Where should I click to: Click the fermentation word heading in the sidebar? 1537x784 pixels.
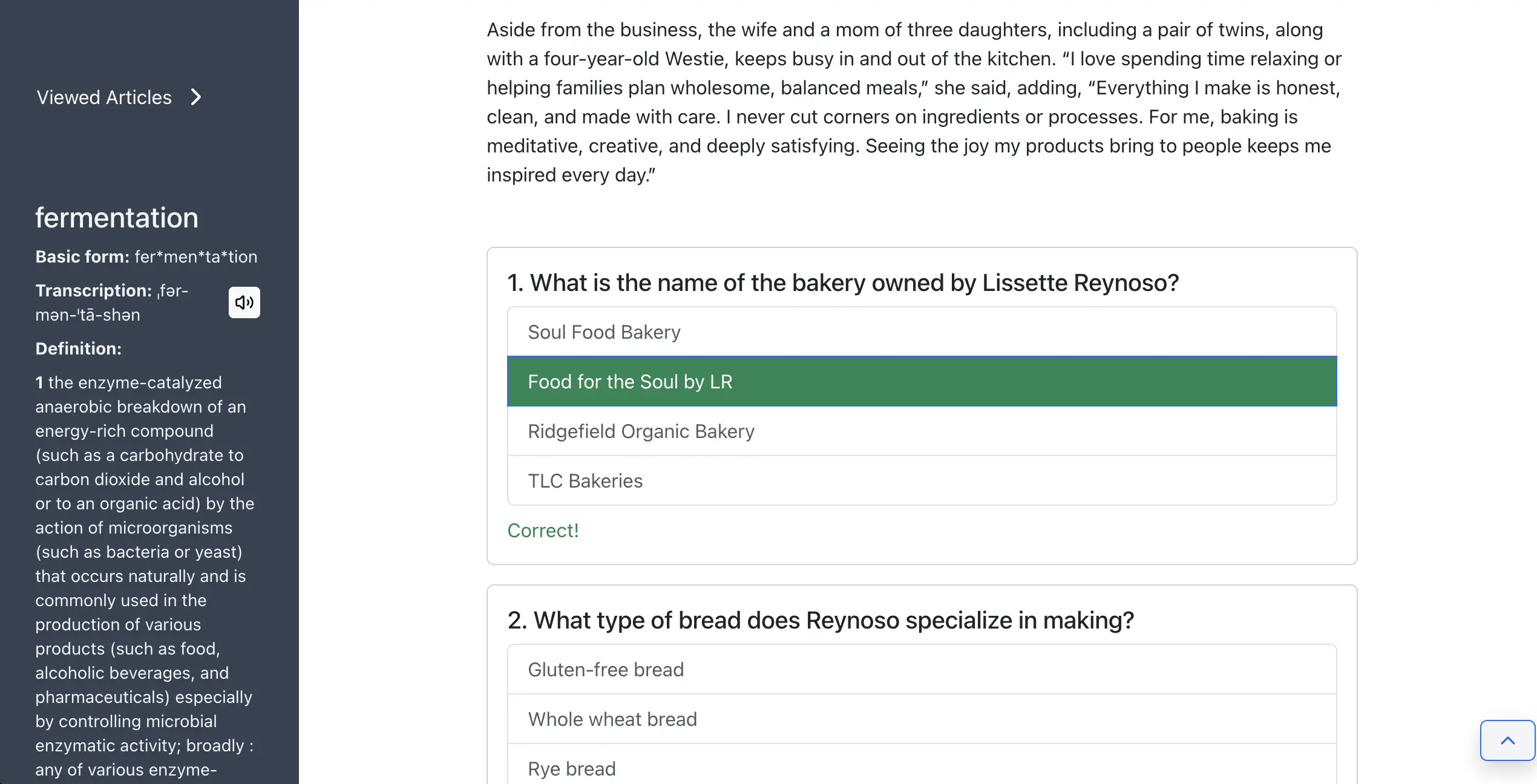117,218
